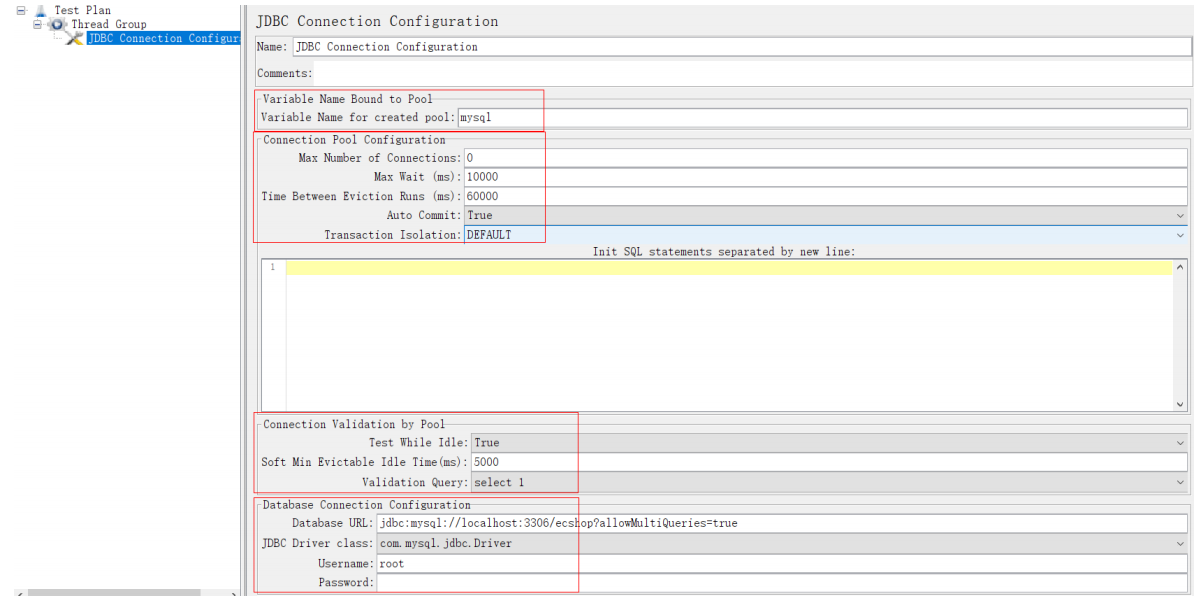Click inside the Init SQL statements editor
Screen dimensions: 1198x600
tap(729, 336)
